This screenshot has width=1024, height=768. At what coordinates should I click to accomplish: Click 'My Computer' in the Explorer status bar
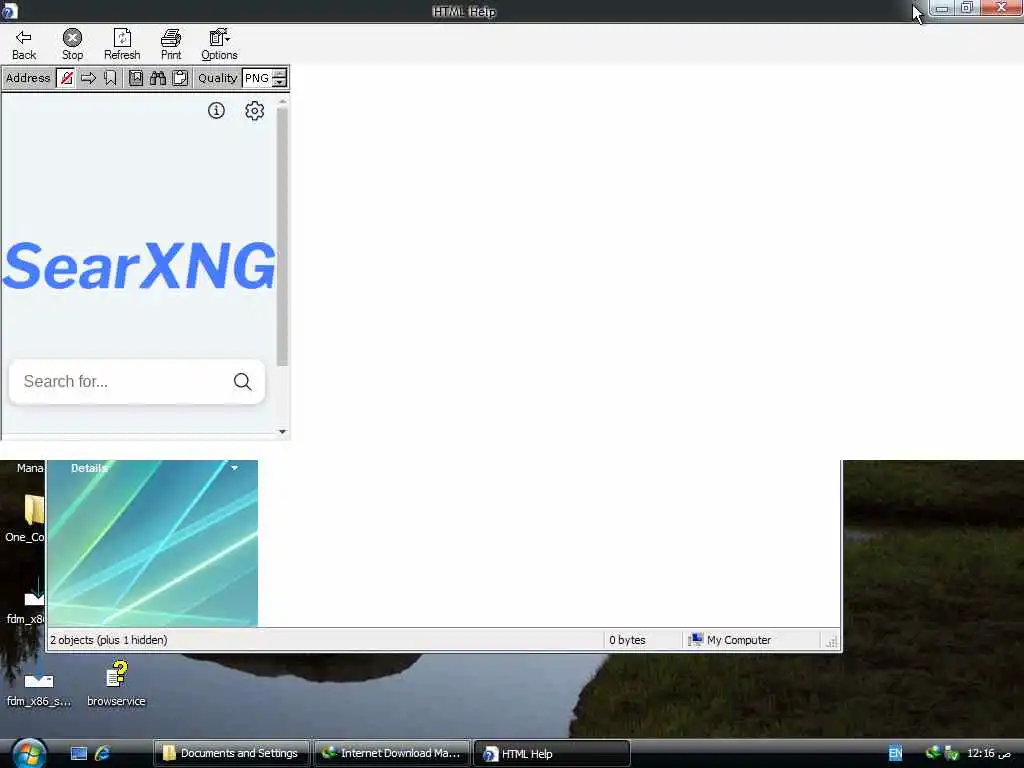click(739, 640)
